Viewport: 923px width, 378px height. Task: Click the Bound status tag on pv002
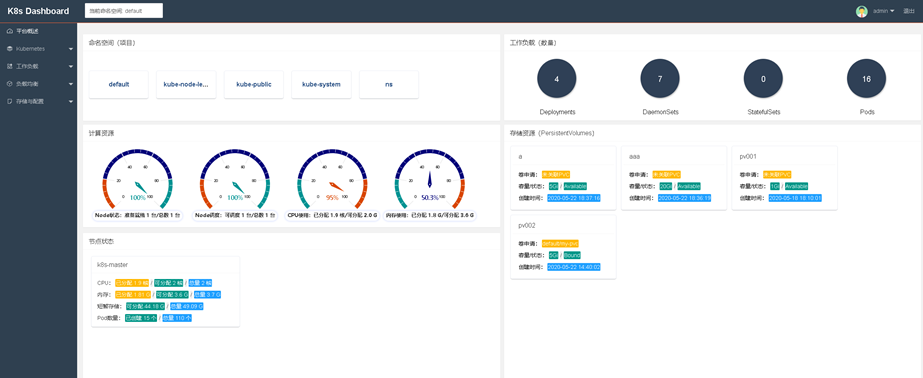[x=572, y=255]
